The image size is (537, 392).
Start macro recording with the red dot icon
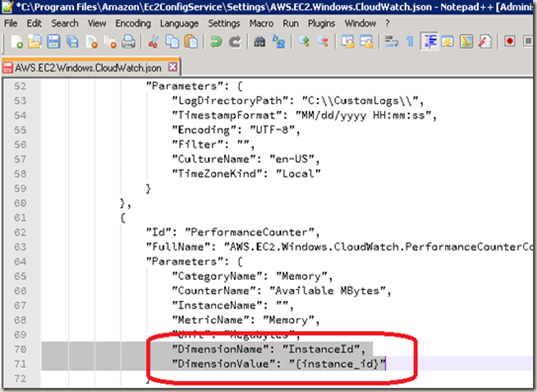point(510,42)
